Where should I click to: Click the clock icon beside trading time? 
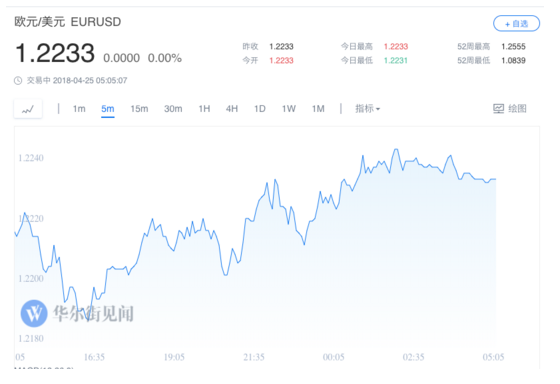[x=18, y=81]
